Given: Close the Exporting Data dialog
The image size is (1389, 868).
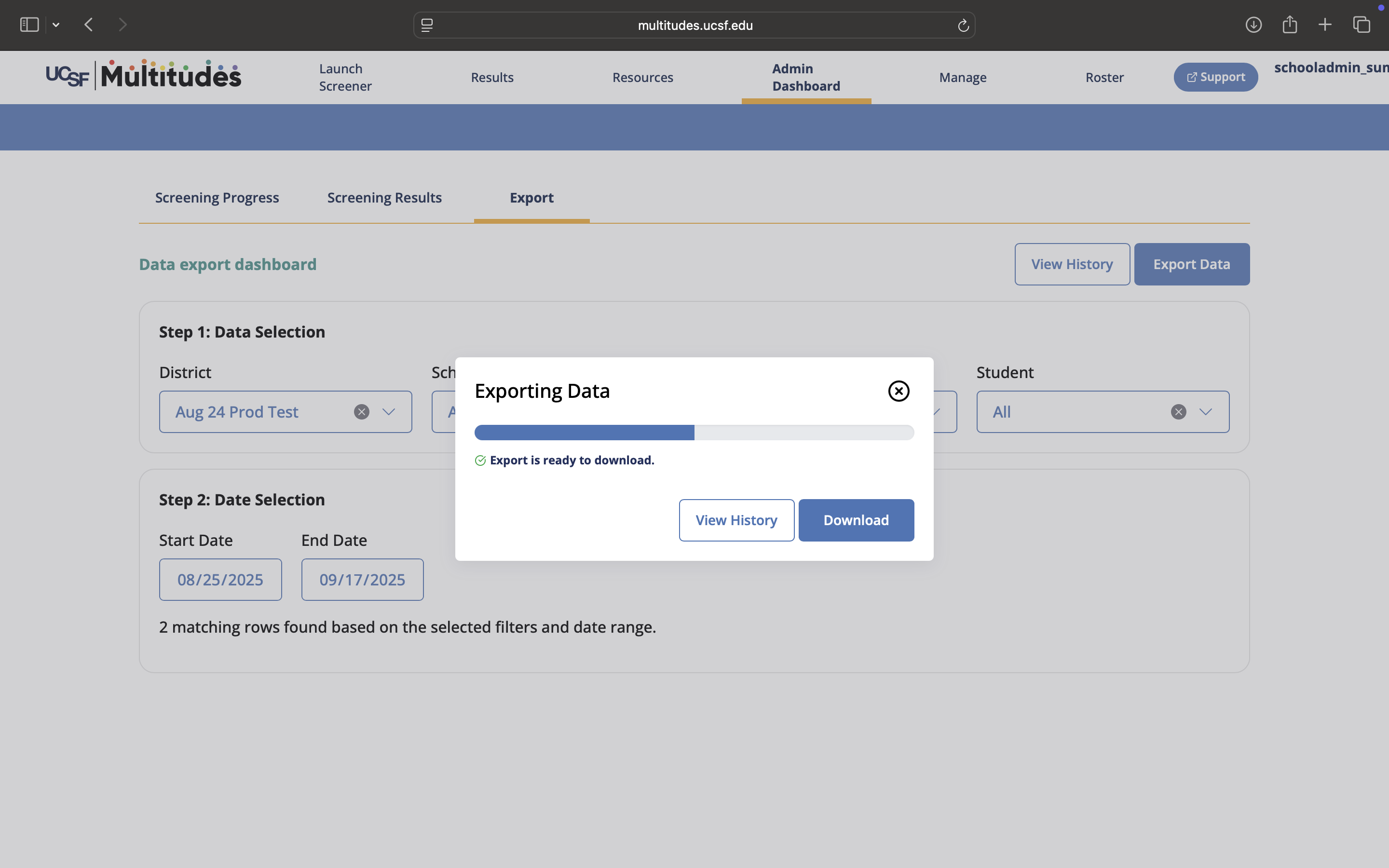Looking at the screenshot, I should tap(898, 391).
